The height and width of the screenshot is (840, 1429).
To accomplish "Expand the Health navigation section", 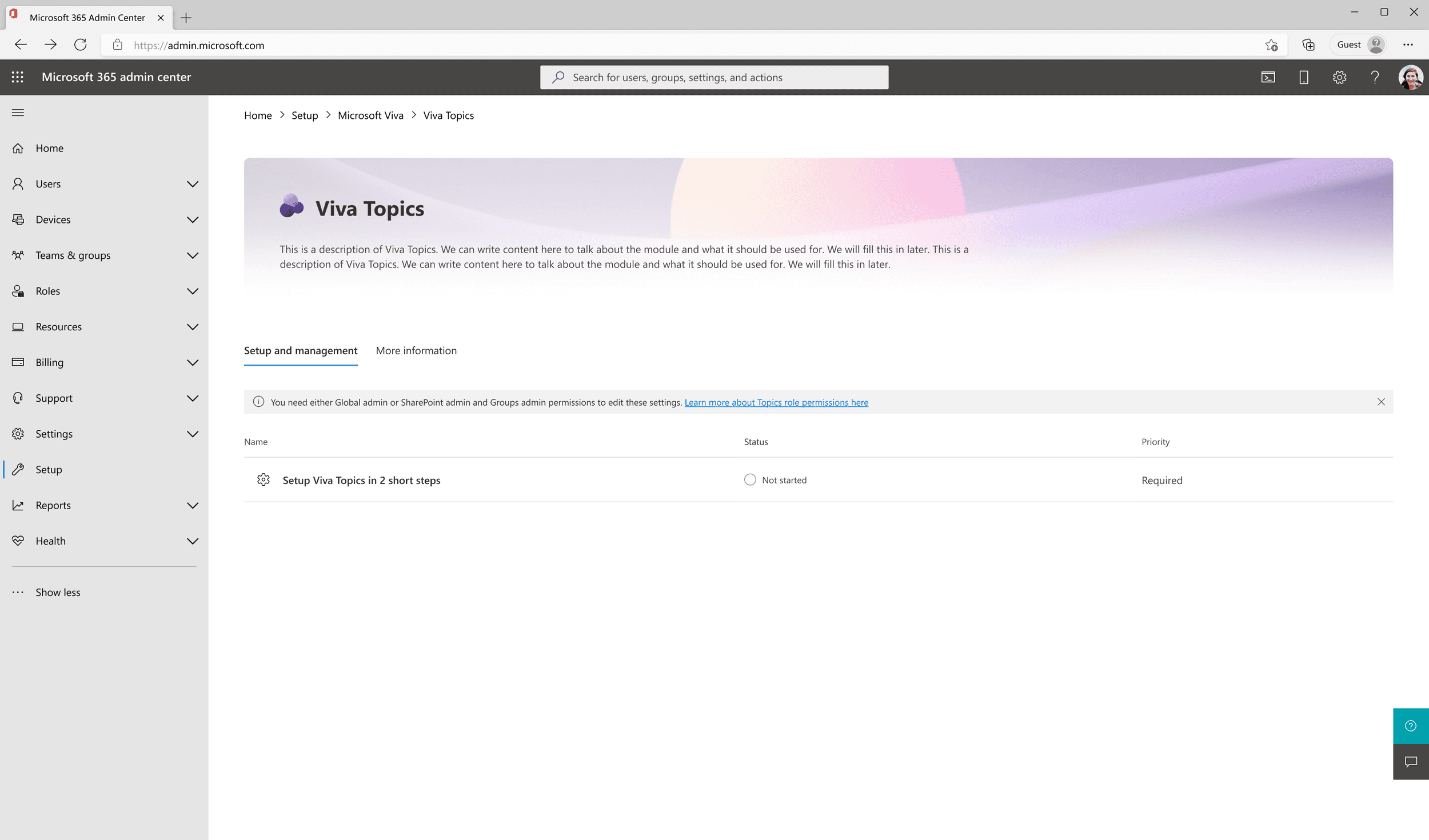I will click(x=193, y=541).
